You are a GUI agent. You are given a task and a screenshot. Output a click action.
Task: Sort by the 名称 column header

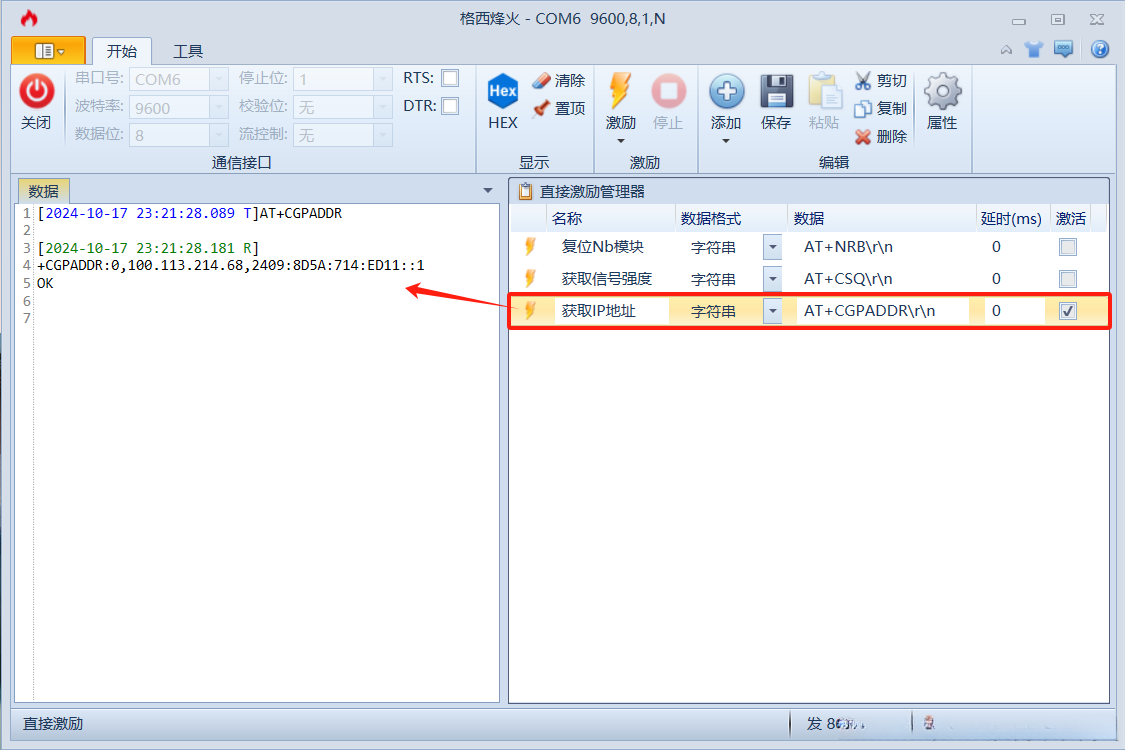pyautogui.click(x=611, y=218)
